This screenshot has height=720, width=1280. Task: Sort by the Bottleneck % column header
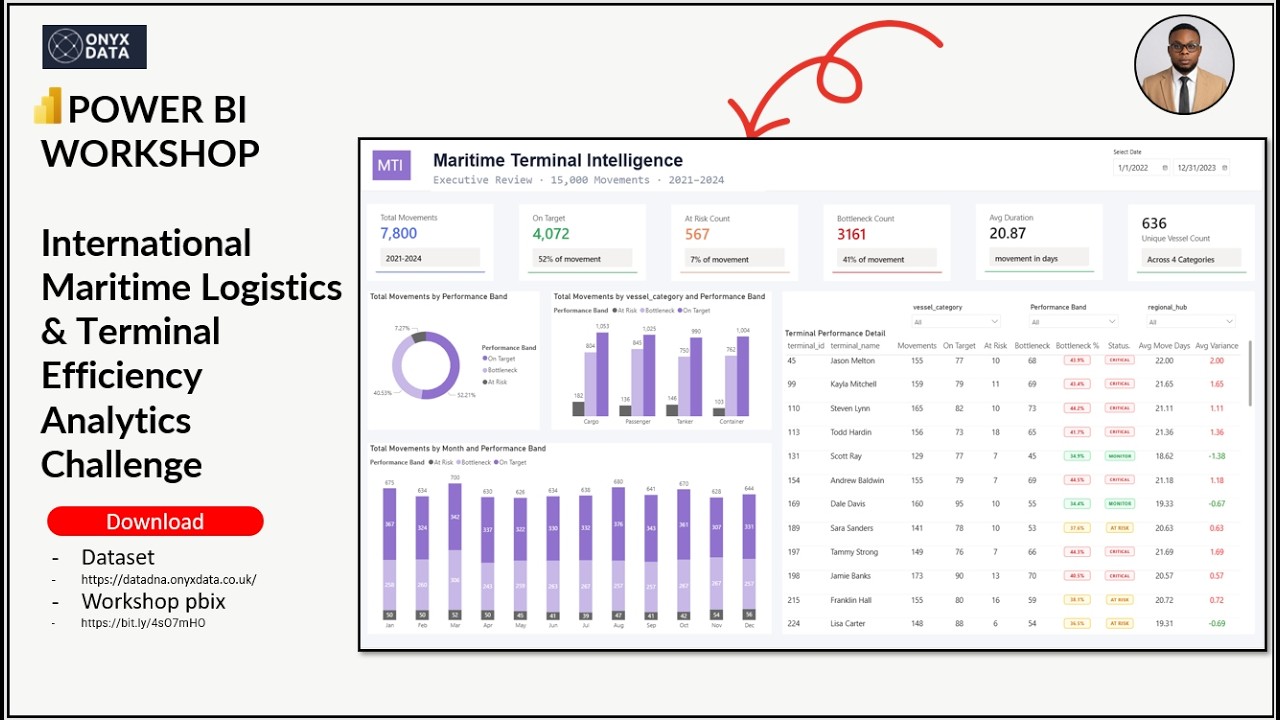tap(1078, 345)
